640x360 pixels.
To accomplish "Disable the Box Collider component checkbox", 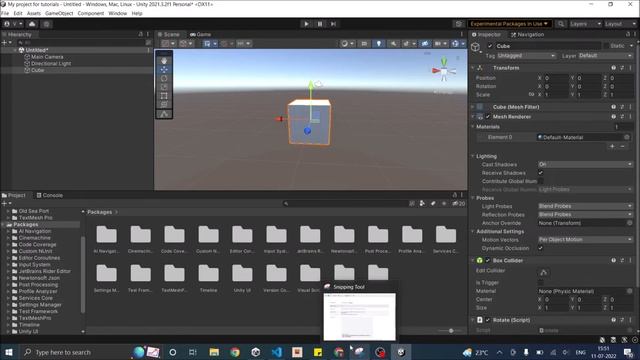I will 488,260.
